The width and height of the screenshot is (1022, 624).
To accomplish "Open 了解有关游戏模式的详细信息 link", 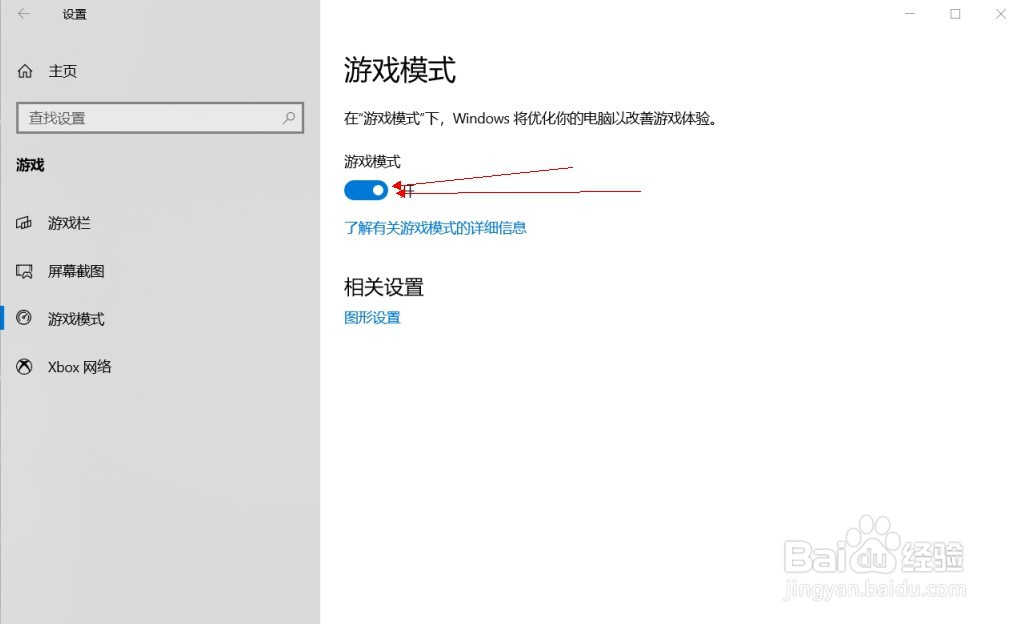I will point(435,228).
